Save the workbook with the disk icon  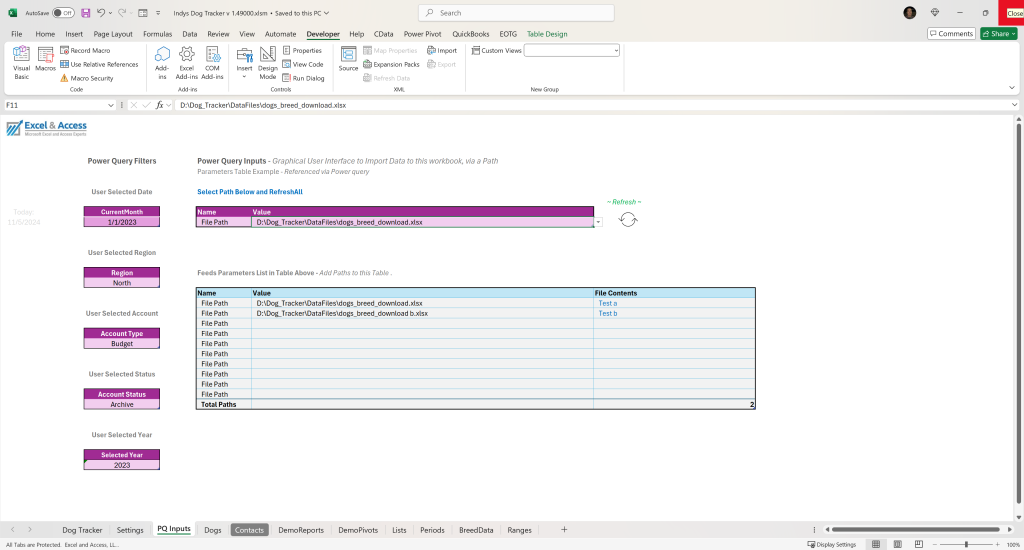(86, 12)
